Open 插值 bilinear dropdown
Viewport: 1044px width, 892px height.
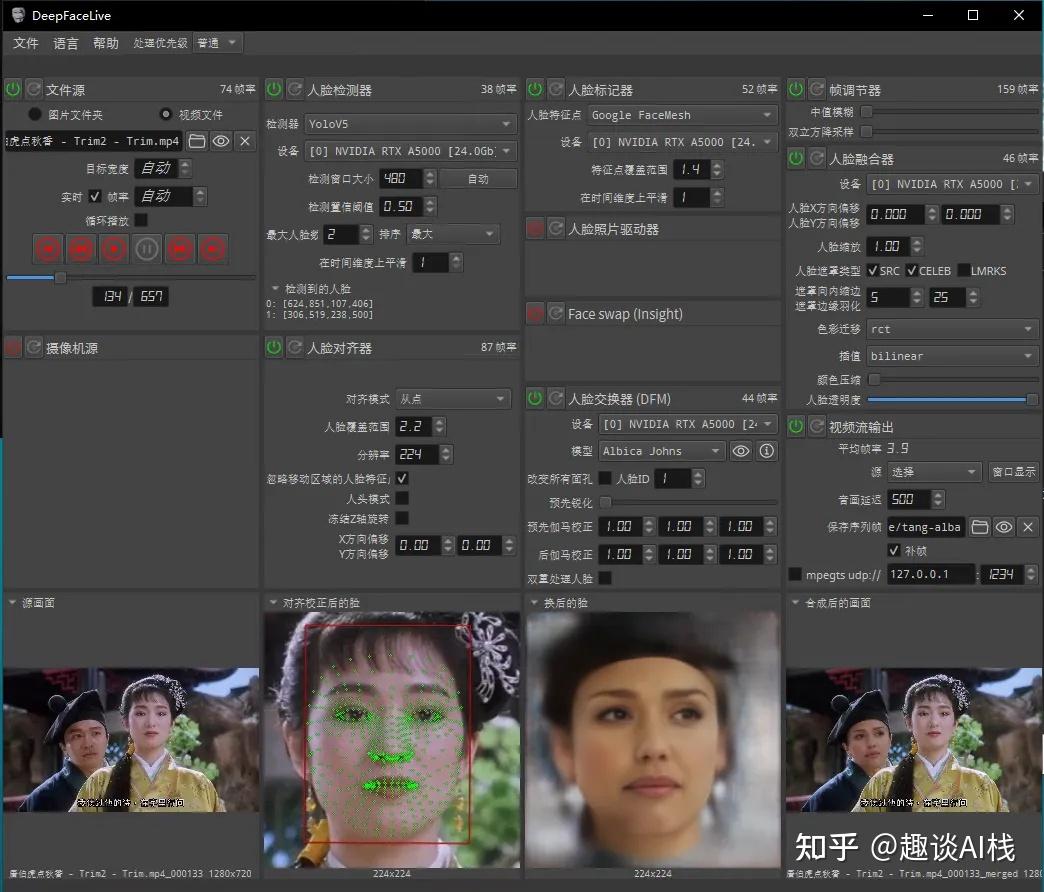tap(952, 356)
